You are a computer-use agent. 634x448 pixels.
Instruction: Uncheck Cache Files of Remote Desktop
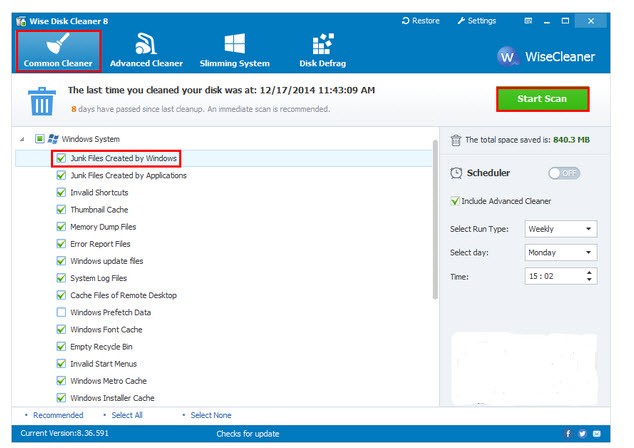[61, 295]
